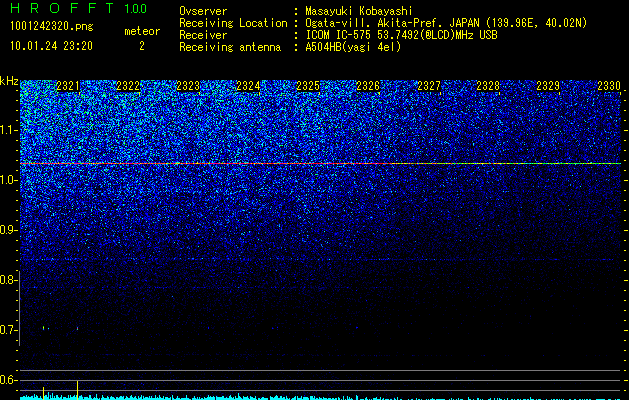Screen dimensions: 629x400
Task: Click the yellow meteor marker below 2321
Action: click(x=77, y=390)
